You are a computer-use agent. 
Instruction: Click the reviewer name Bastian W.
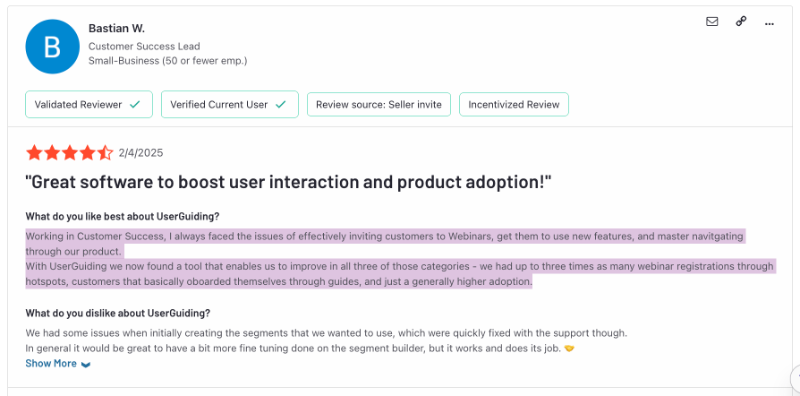116,29
